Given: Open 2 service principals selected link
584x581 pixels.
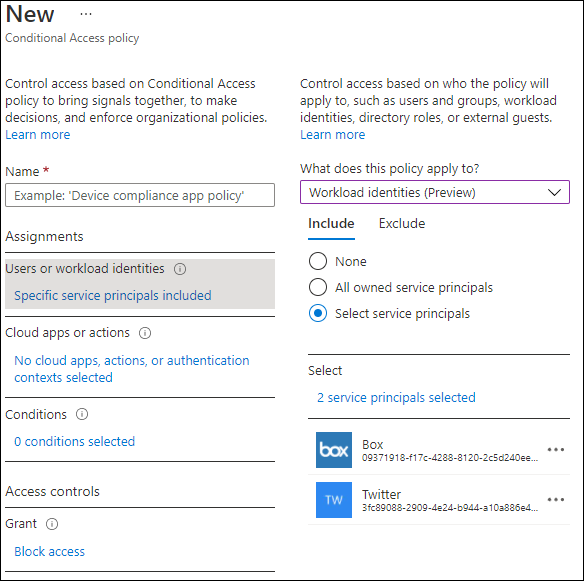Looking at the screenshot, I should pyautogui.click(x=396, y=397).
